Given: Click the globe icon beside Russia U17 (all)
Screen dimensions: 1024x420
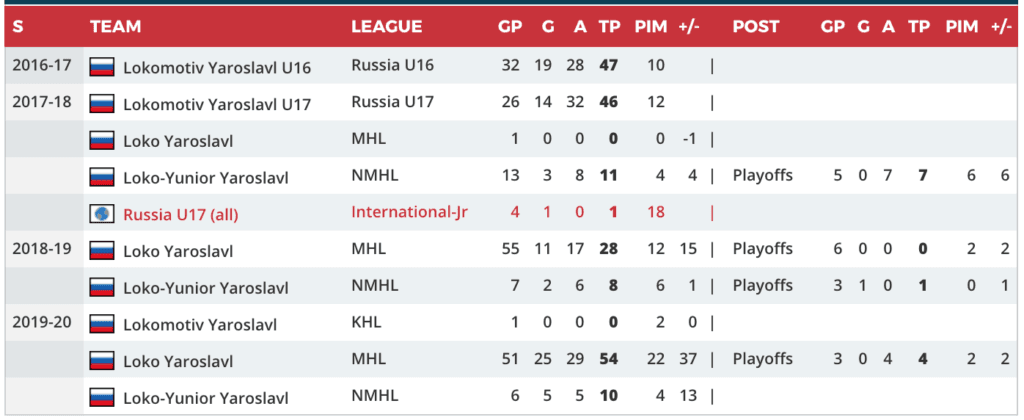Looking at the screenshot, I should 102,214.
